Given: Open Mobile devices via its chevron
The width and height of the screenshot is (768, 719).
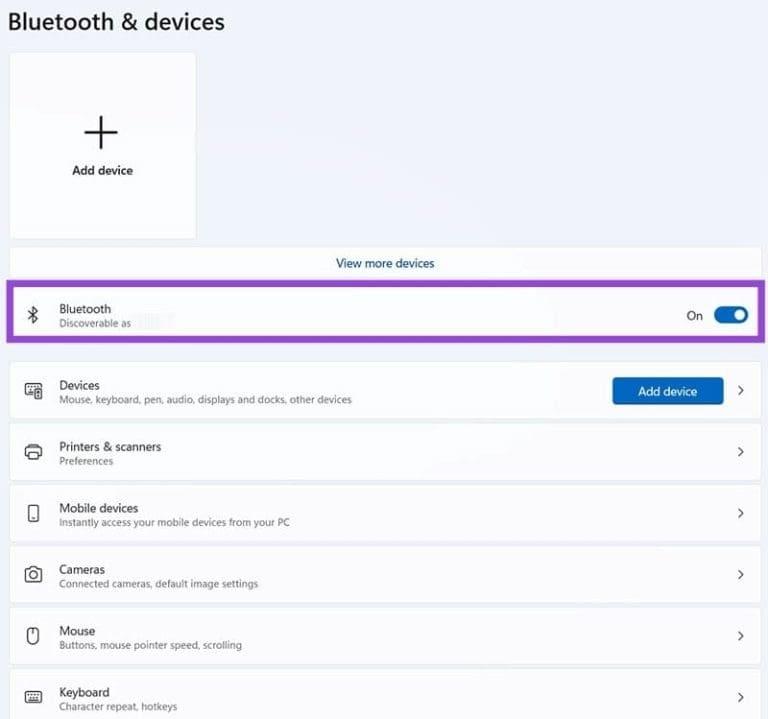Looking at the screenshot, I should [741, 513].
